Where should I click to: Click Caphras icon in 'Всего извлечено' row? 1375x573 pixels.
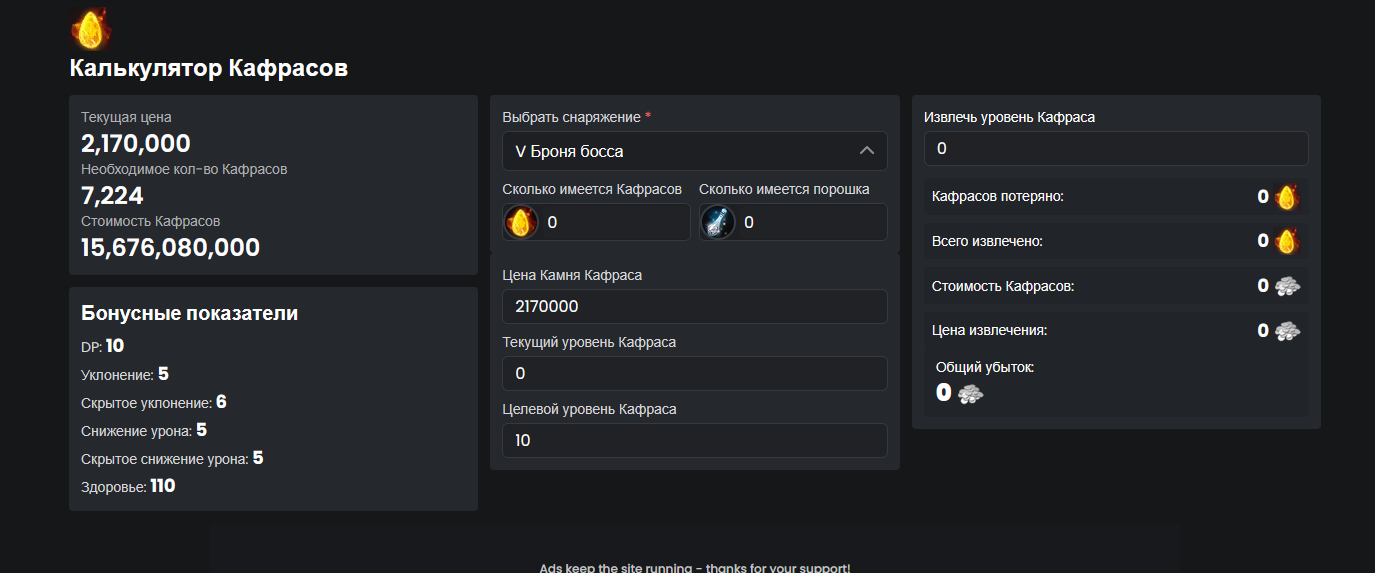tap(1286, 241)
